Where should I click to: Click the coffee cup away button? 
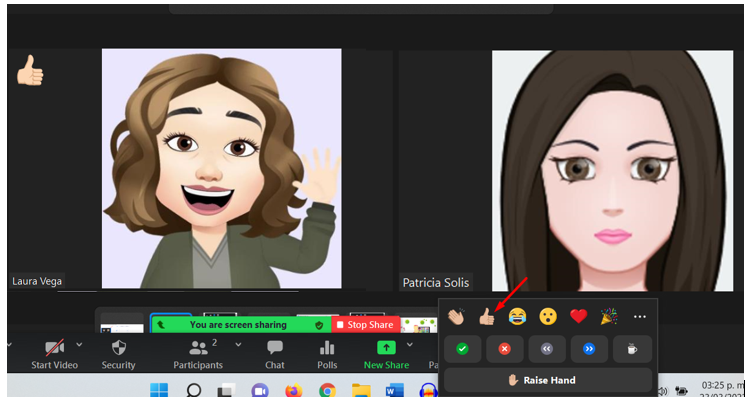click(x=632, y=349)
